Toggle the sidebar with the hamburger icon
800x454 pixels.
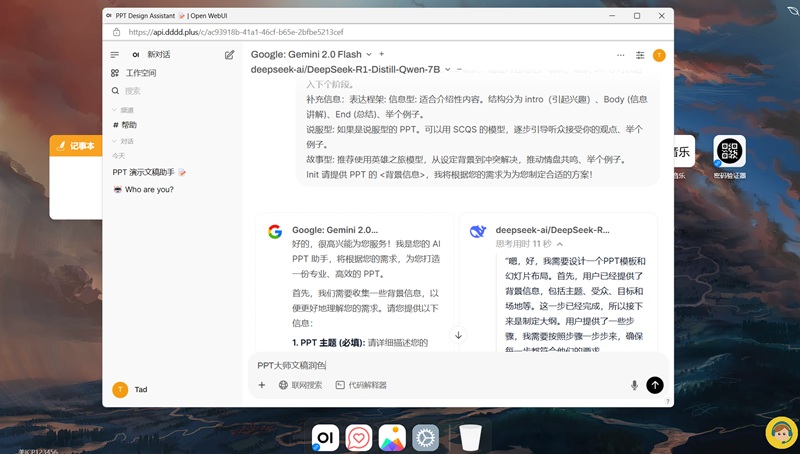pos(115,55)
